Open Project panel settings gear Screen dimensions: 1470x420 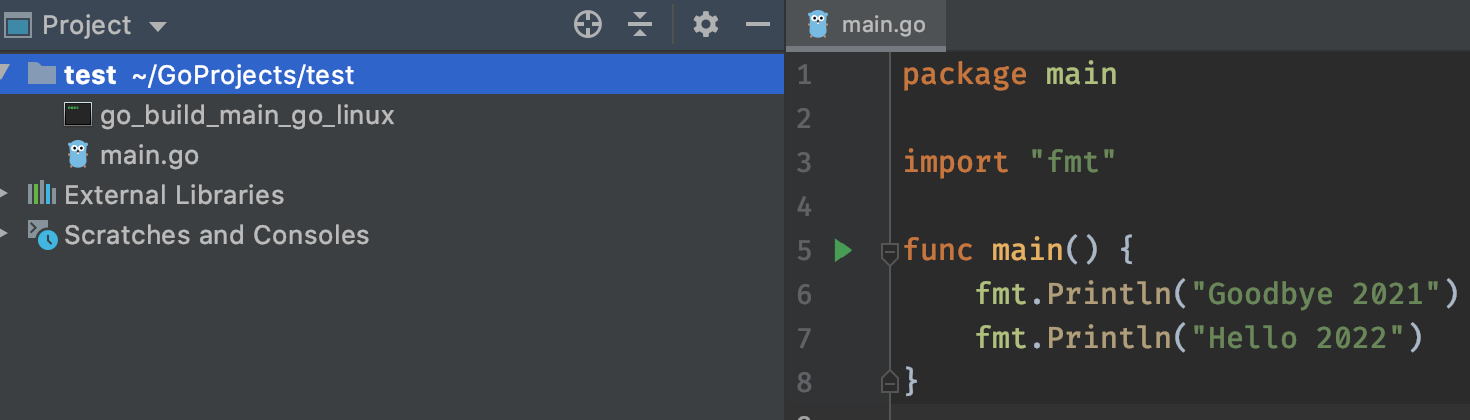click(706, 25)
